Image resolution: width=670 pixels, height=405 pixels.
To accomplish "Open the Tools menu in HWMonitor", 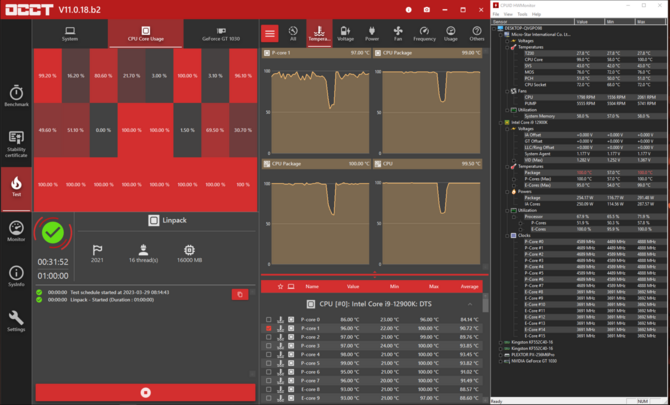I will point(522,14).
